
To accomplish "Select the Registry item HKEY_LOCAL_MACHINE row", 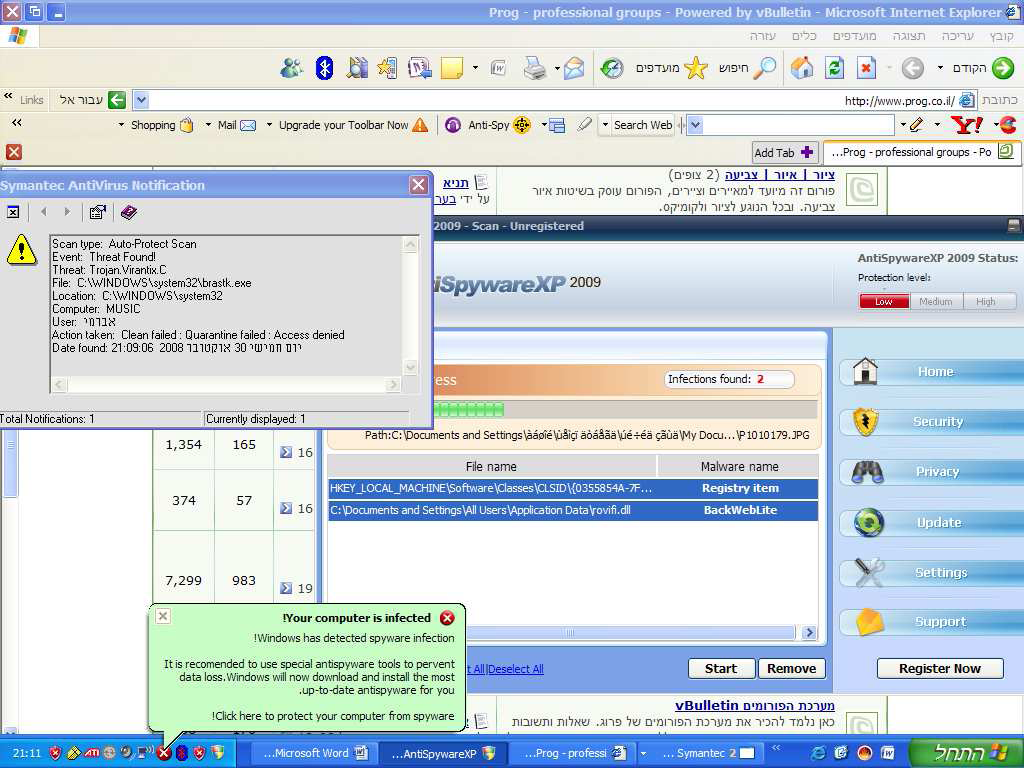I will 573,488.
